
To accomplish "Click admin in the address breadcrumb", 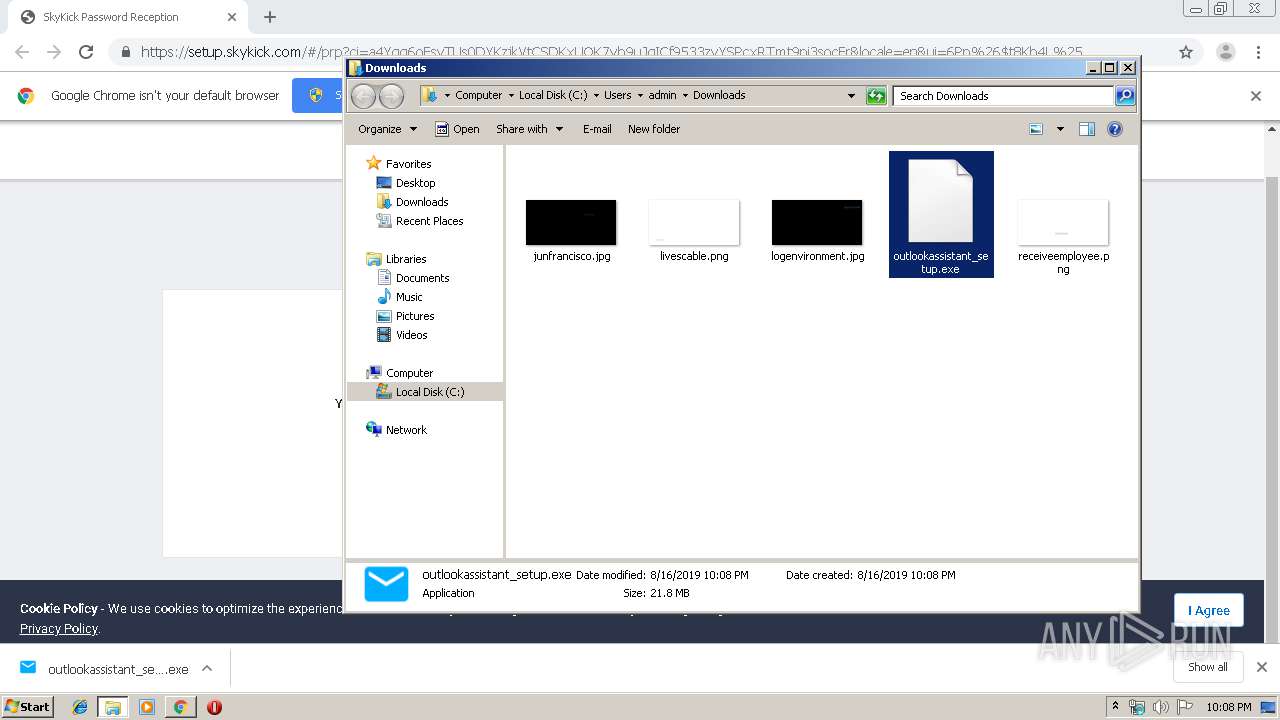I will pos(662,96).
